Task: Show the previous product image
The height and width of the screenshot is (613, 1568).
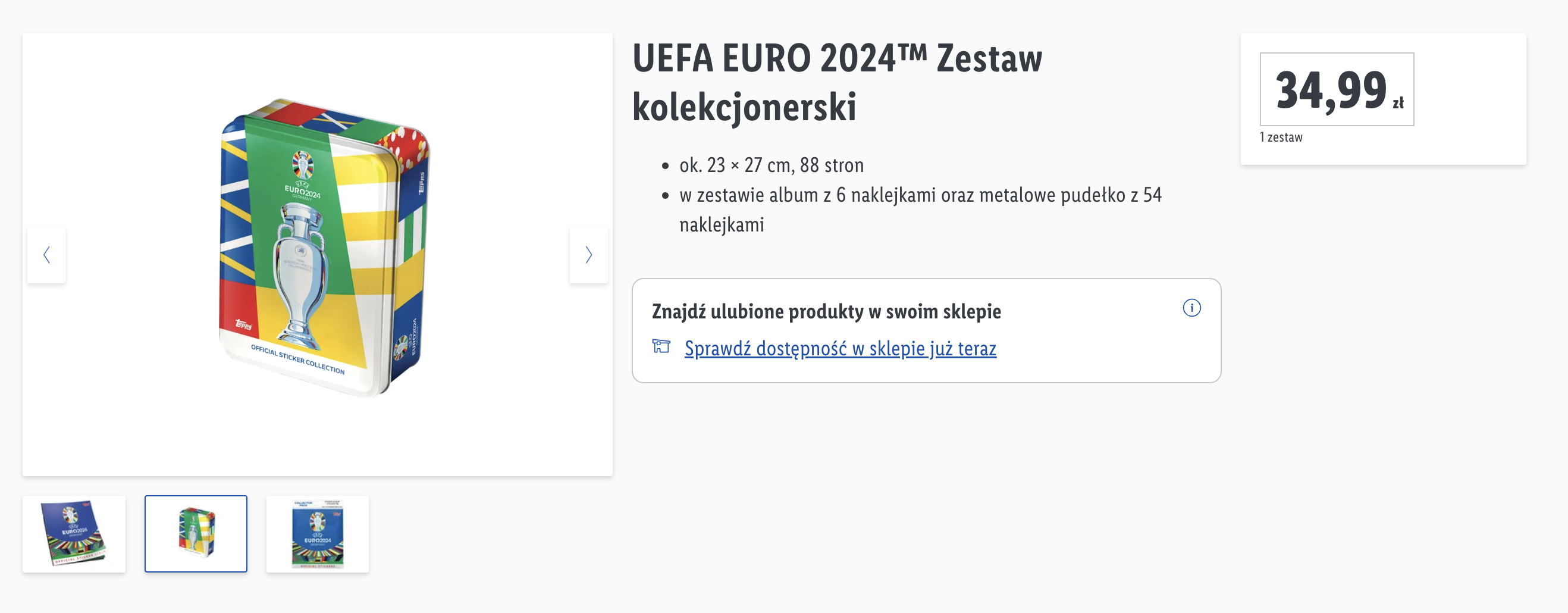Action: 46,255
